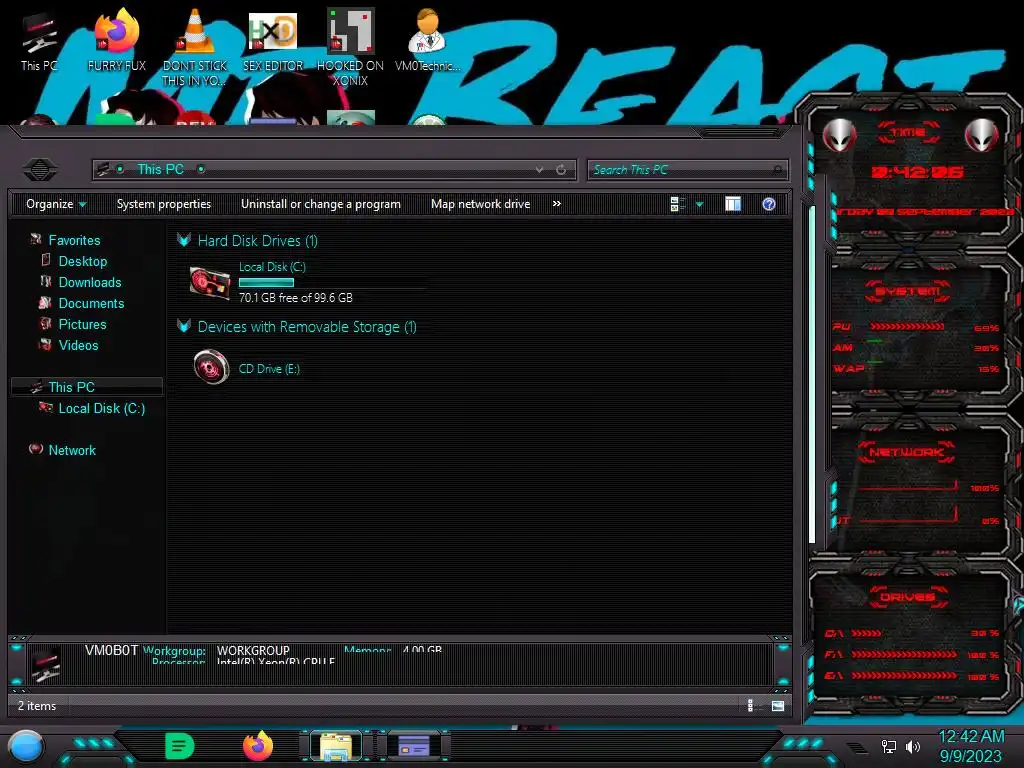Select Local Disk (C:) in navigation tree
Image resolution: width=1024 pixels, height=768 pixels.
click(x=101, y=408)
